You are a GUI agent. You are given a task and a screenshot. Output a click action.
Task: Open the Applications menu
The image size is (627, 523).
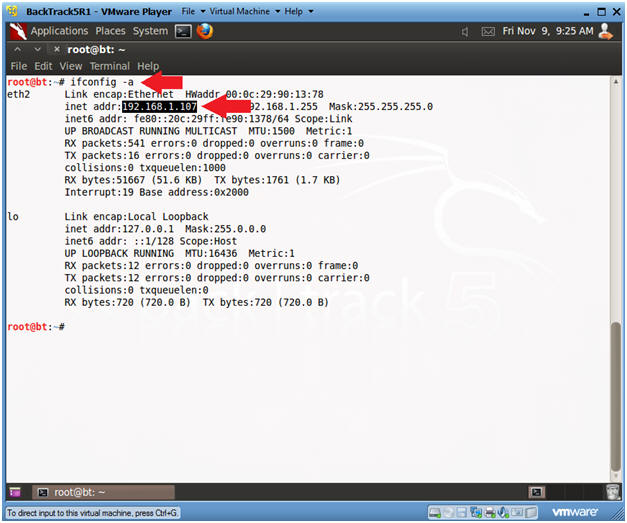pyautogui.click(x=59, y=31)
